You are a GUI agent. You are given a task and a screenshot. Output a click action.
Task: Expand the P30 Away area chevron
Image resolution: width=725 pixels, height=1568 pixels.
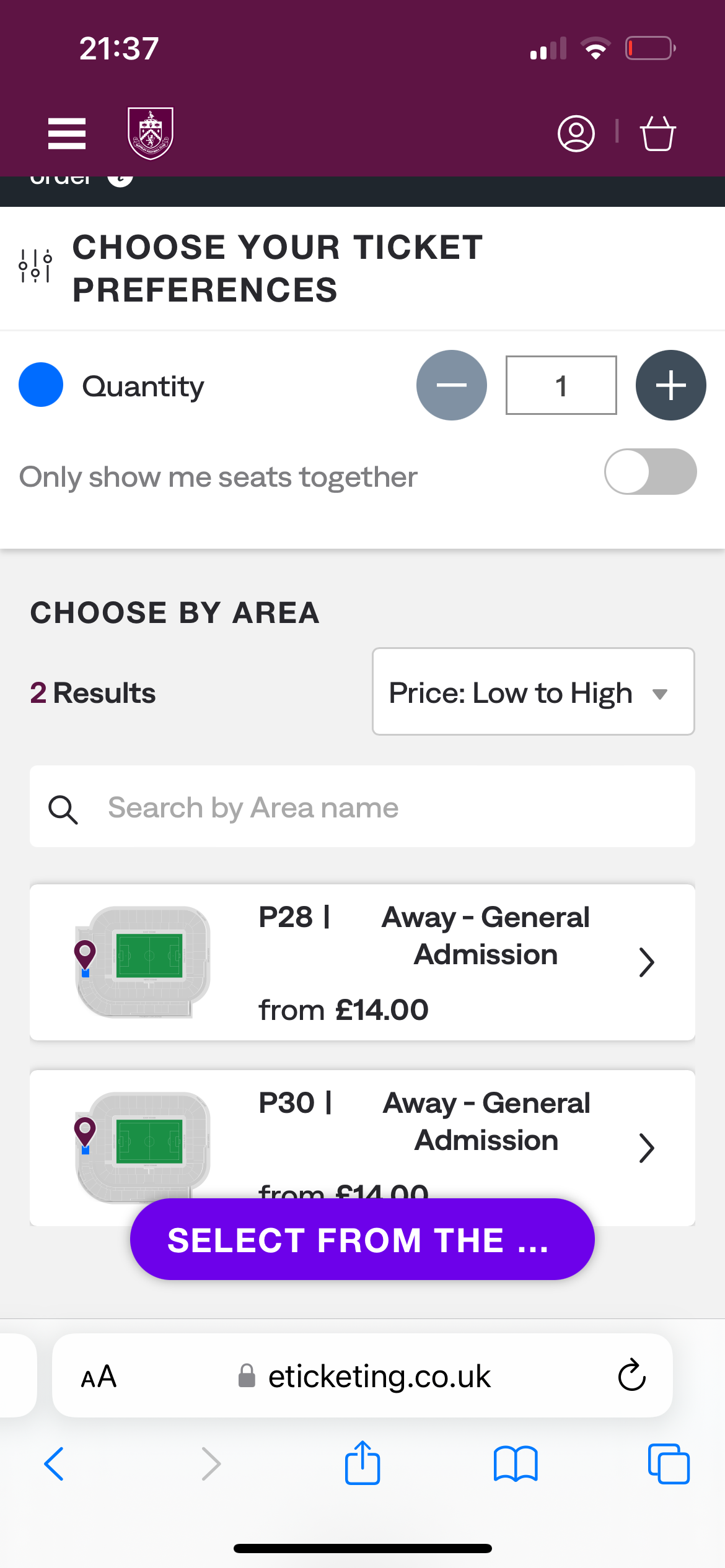point(646,1149)
